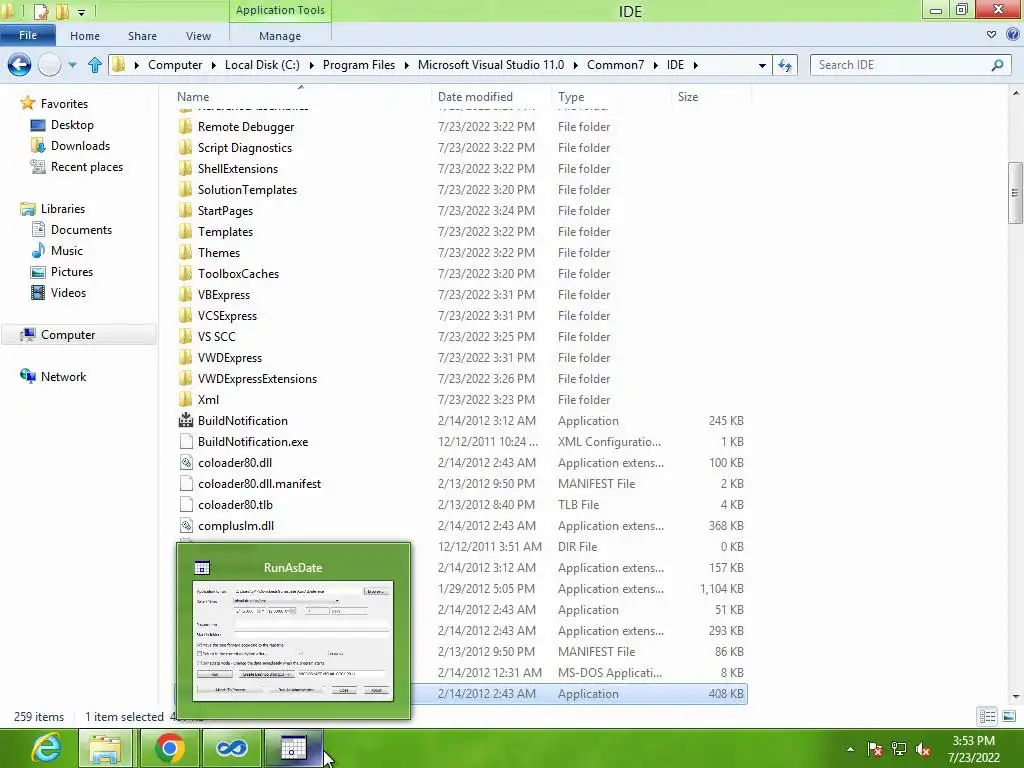This screenshot has height=768, width=1024.
Task: Switch to the Share ribbon tab
Action: (142, 36)
